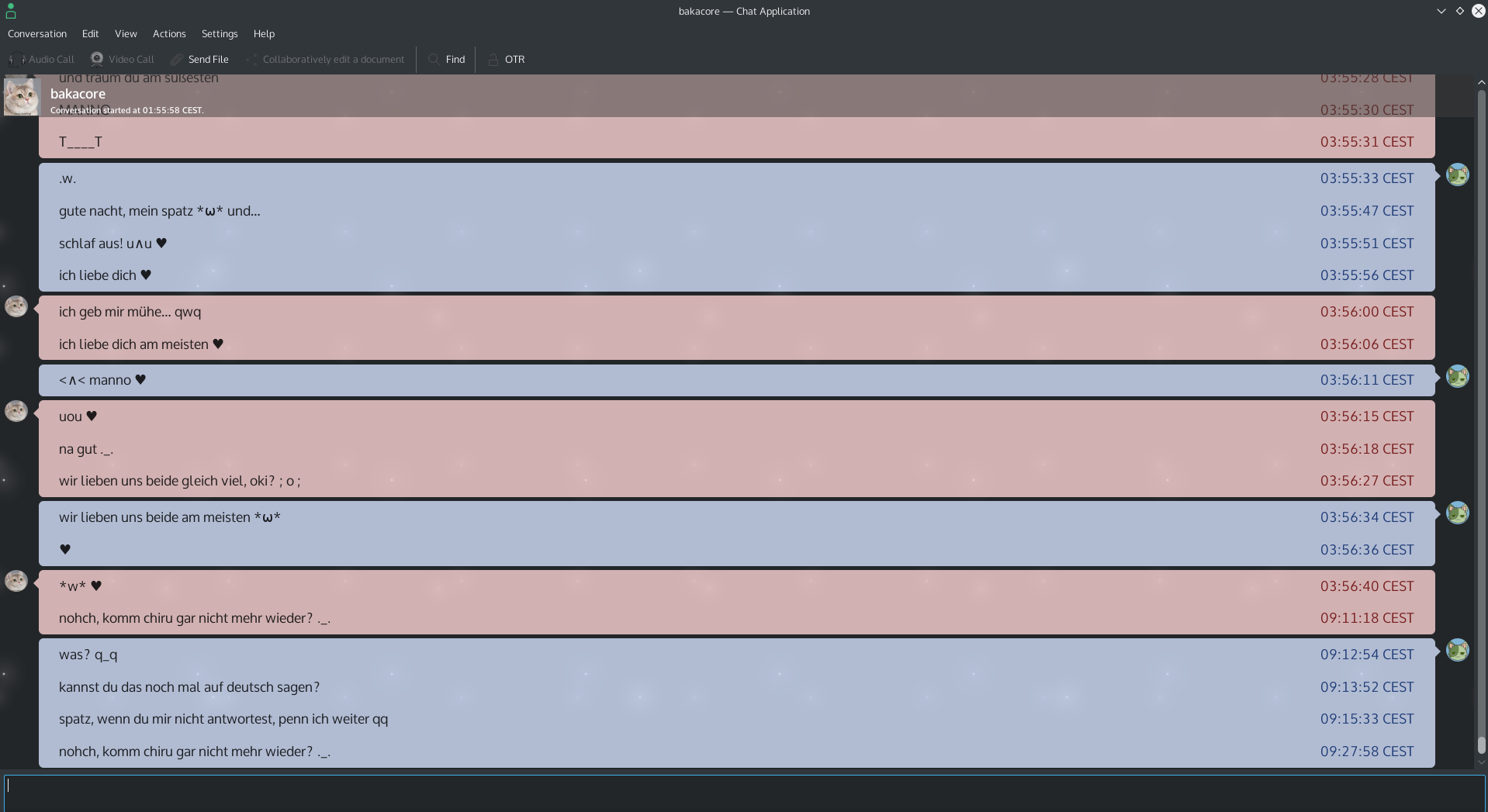1488x812 pixels.
Task: Click the title bar keep-above diamond button
Action: tap(1459, 11)
